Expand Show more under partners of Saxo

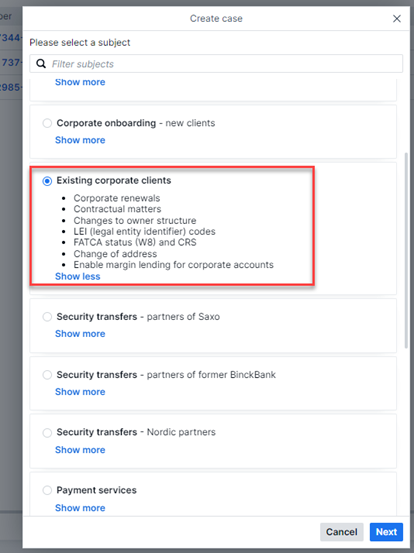(x=80, y=334)
